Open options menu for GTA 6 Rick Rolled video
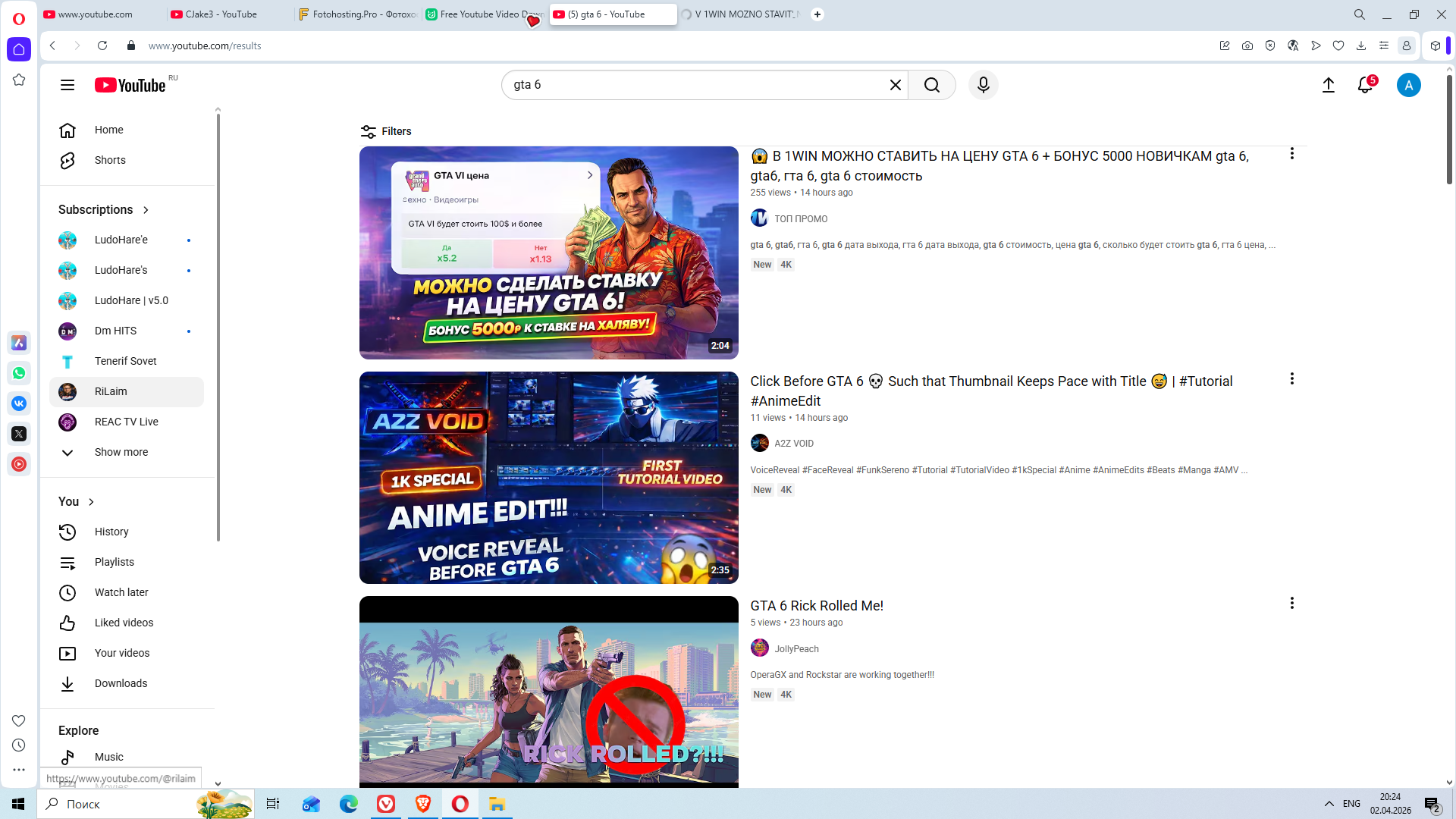This screenshot has width=1456, height=819. tap(1291, 604)
